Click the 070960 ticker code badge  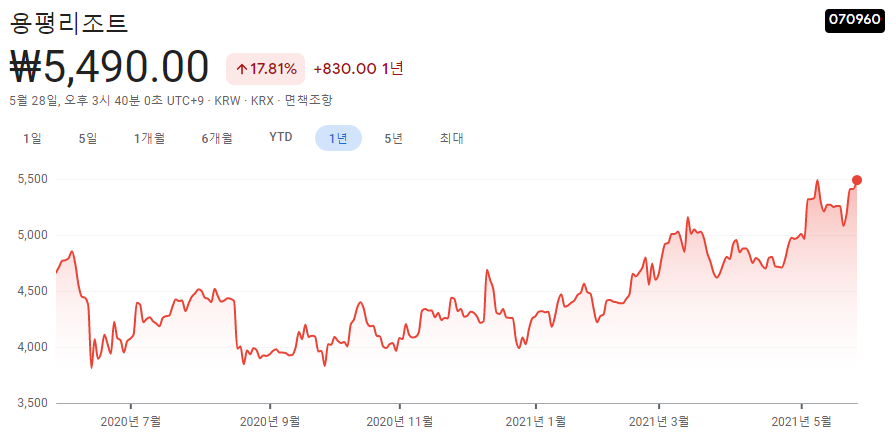(x=854, y=20)
